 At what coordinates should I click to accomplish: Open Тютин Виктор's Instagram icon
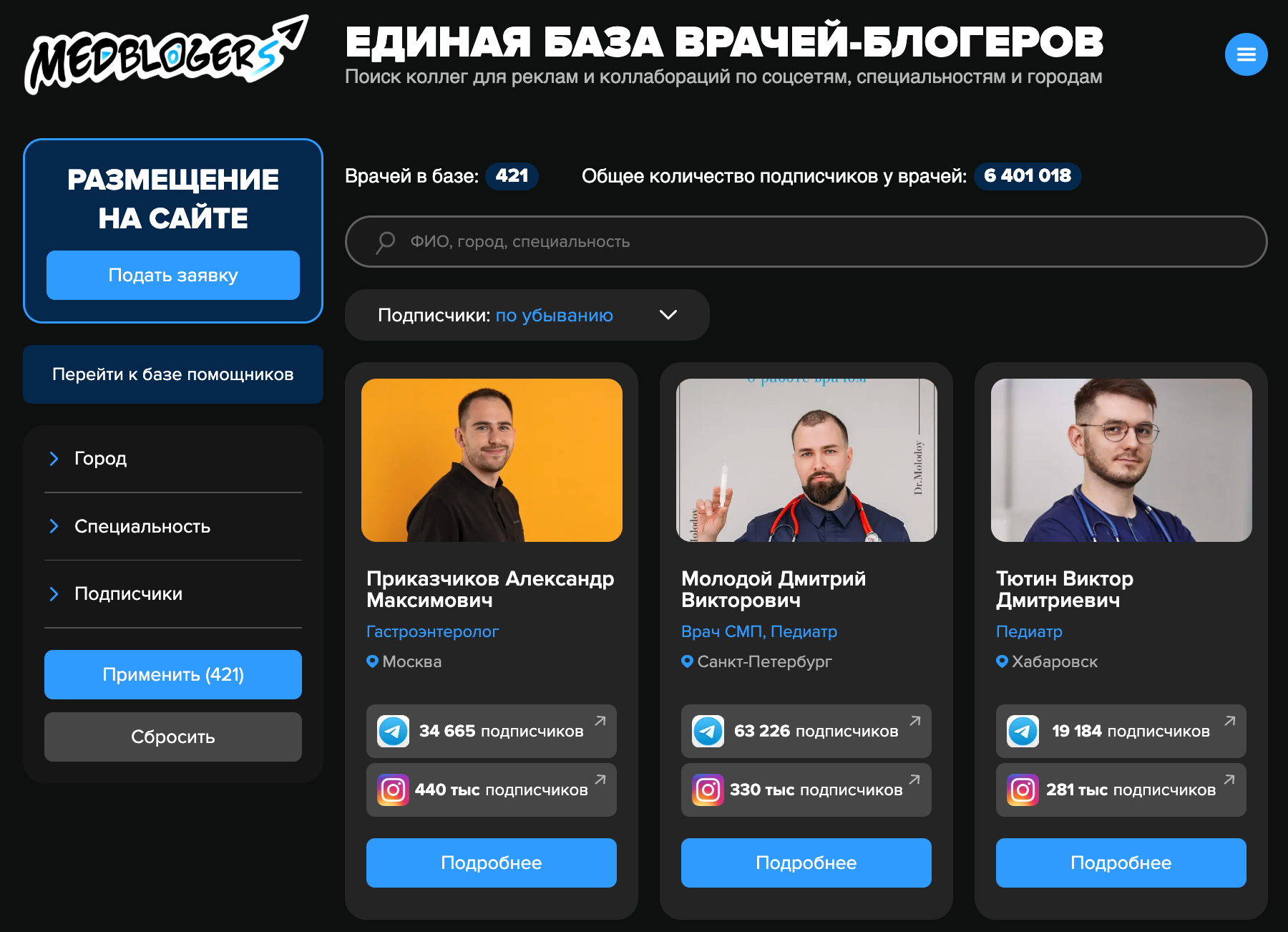tap(1023, 790)
